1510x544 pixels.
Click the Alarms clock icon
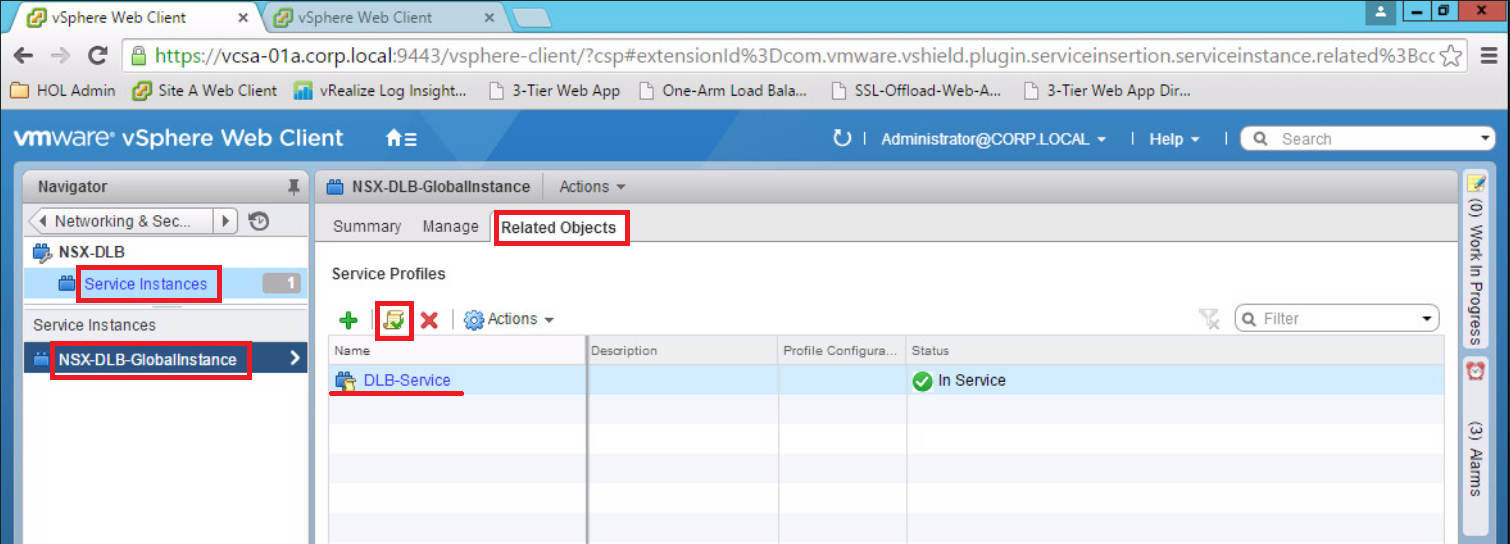pos(1475,370)
